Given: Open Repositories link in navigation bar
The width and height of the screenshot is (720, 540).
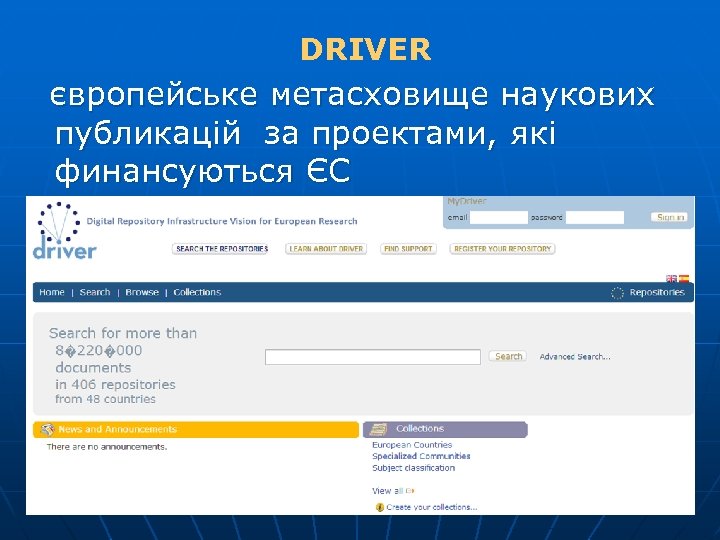Looking at the screenshot, I should [x=657, y=292].
